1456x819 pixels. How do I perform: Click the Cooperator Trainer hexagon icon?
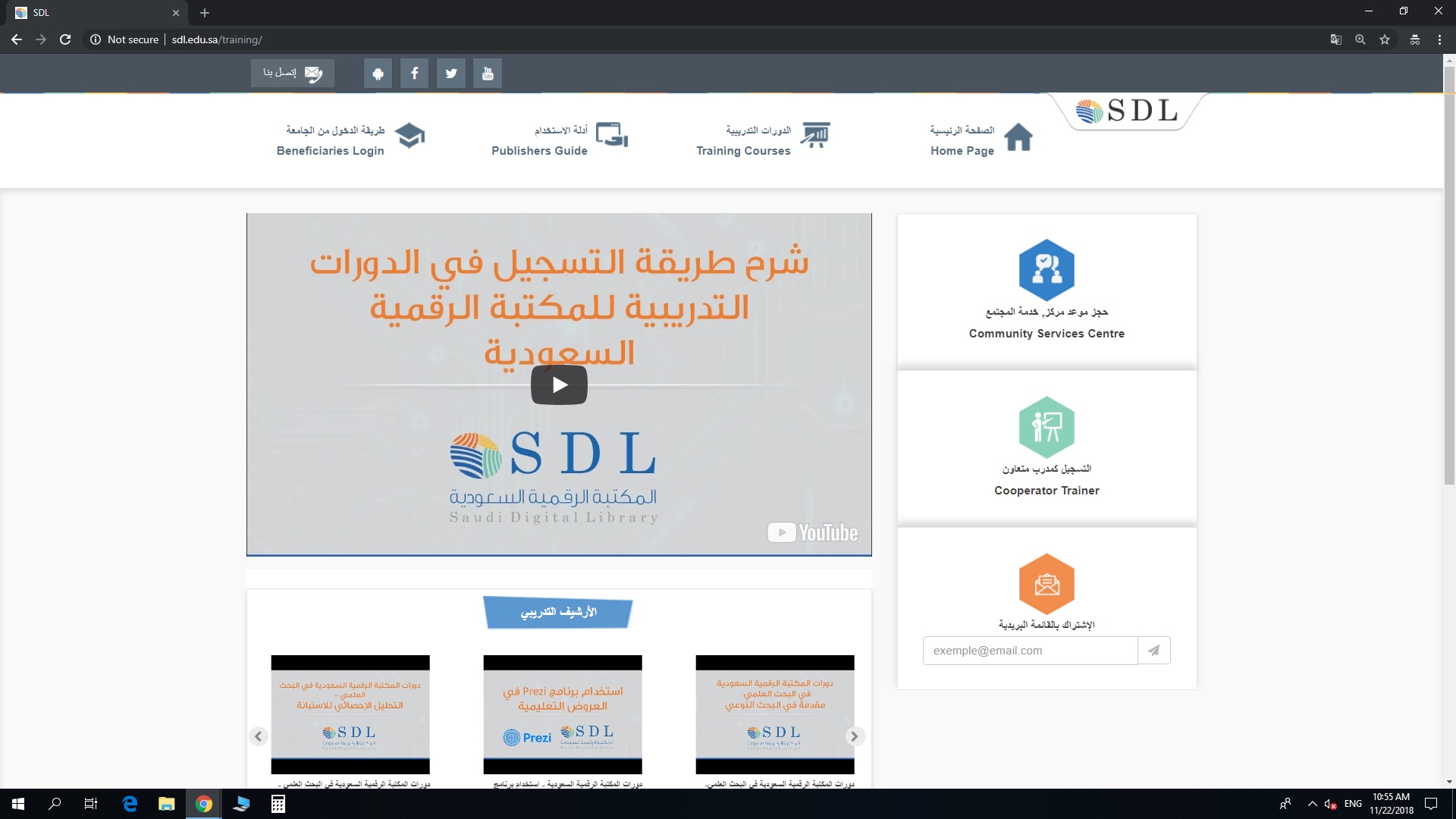(1046, 427)
